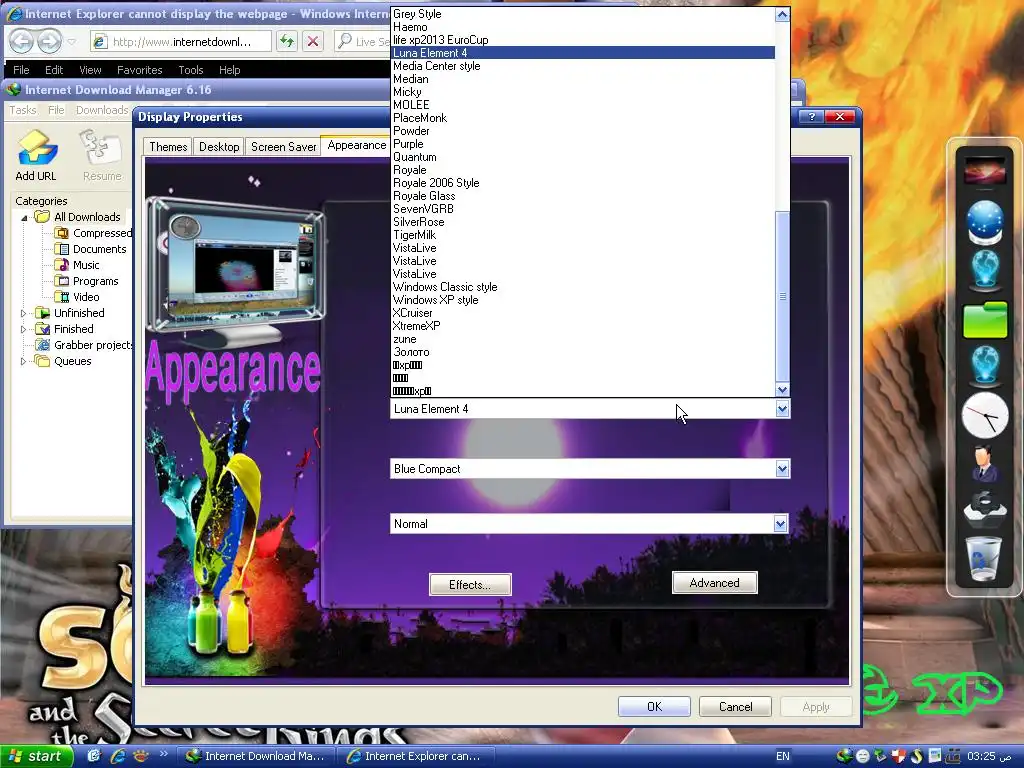Select Royale Glass in the style list
Viewport: 1024px width, 768px height.
coord(583,196)
